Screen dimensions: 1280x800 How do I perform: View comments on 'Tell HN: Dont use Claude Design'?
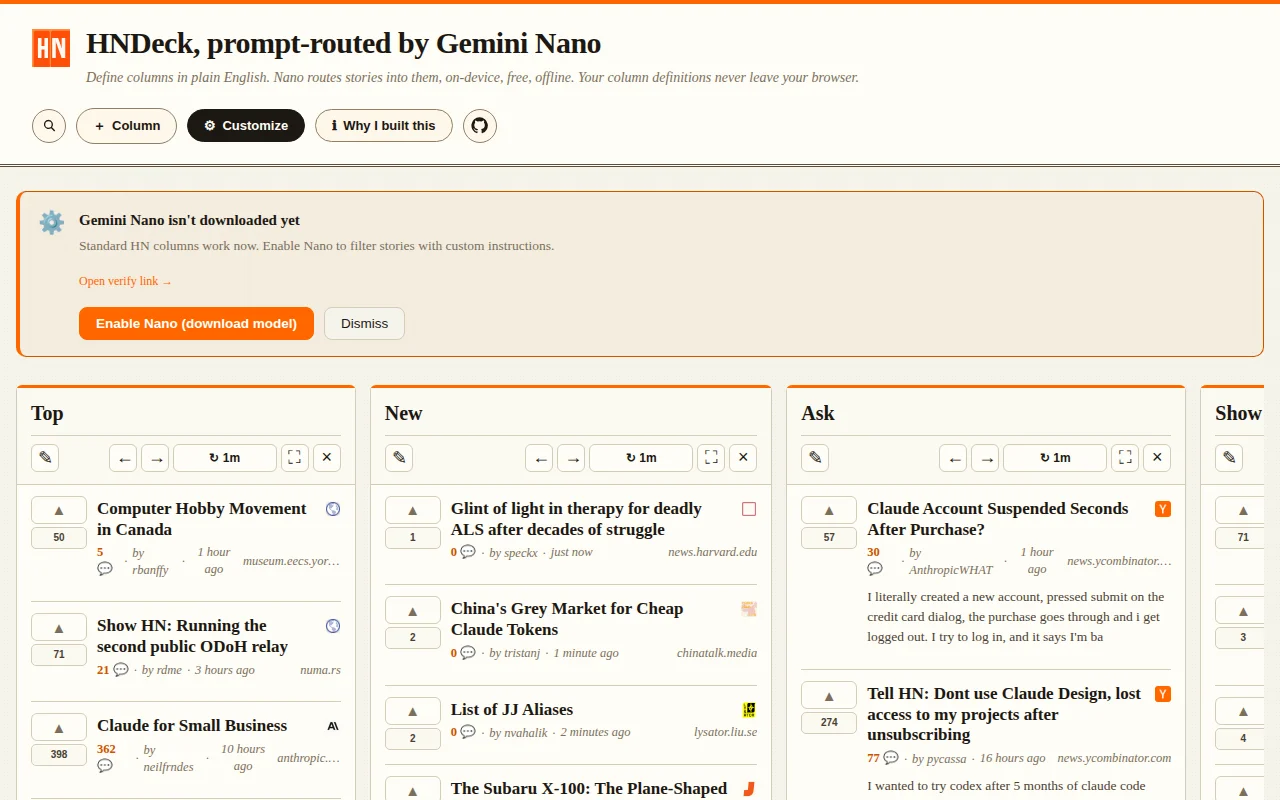tap(883, 758)
